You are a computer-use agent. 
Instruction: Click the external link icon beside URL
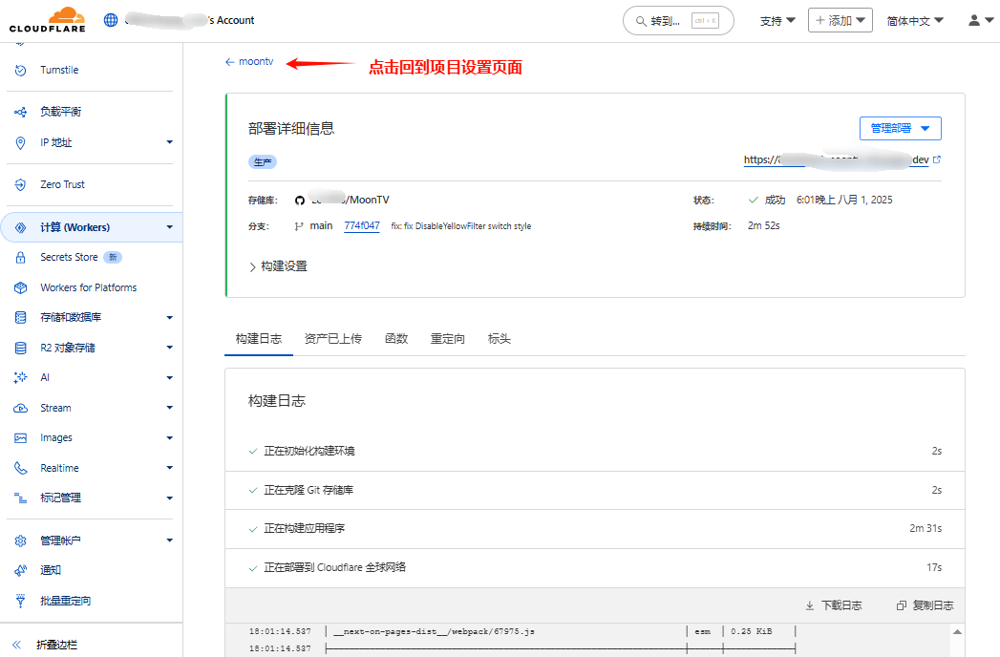click(937, 160)
